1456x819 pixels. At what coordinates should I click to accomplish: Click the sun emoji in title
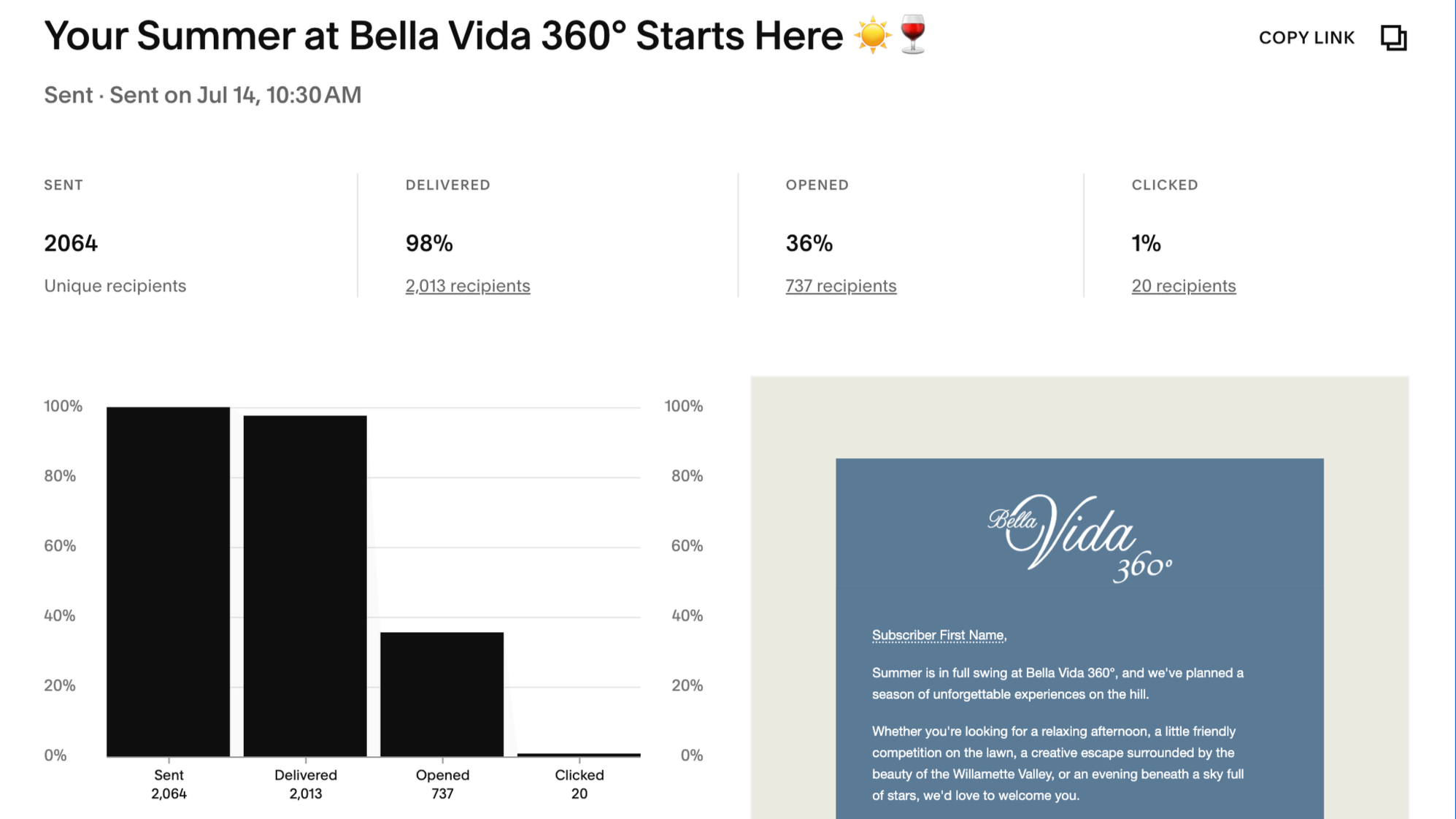click(x=872, y=35)
